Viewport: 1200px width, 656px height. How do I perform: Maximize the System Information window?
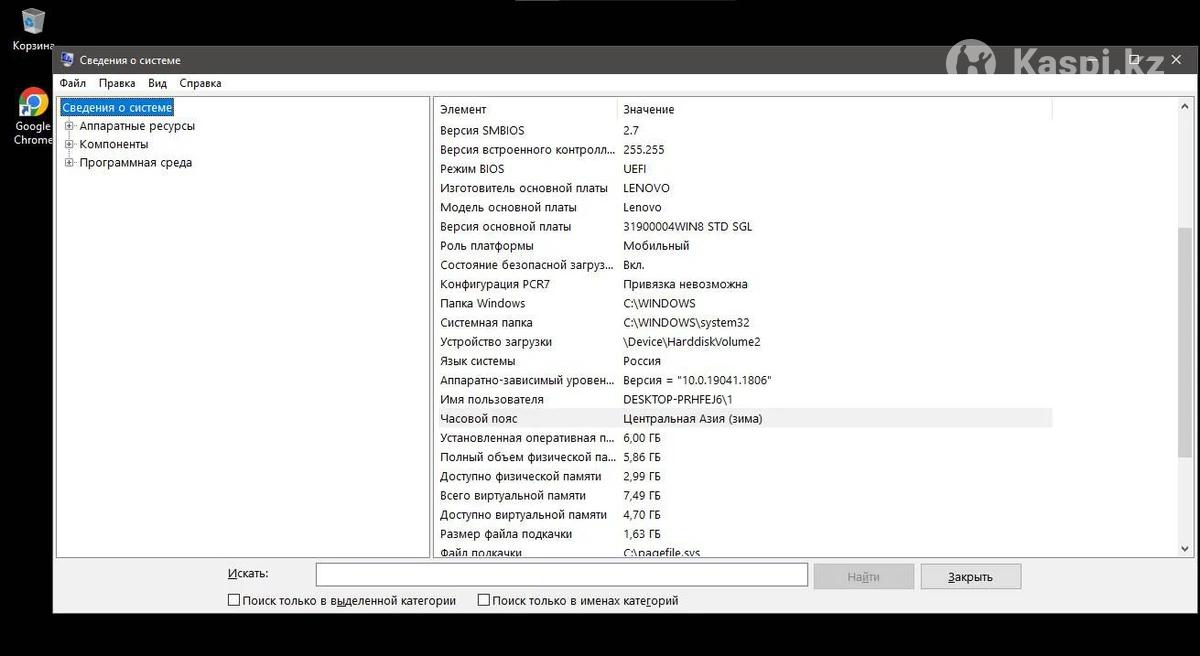pos(1134,60)
